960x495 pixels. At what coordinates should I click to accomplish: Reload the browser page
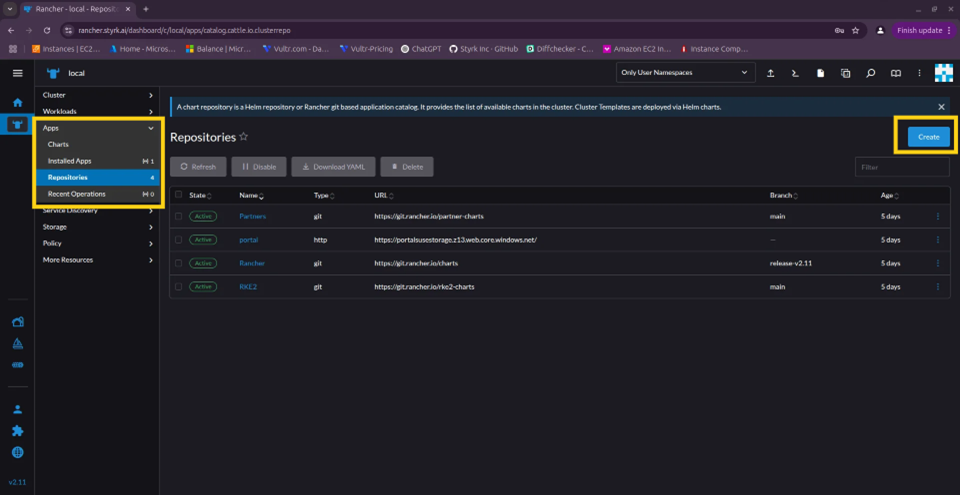coord(47,30)
